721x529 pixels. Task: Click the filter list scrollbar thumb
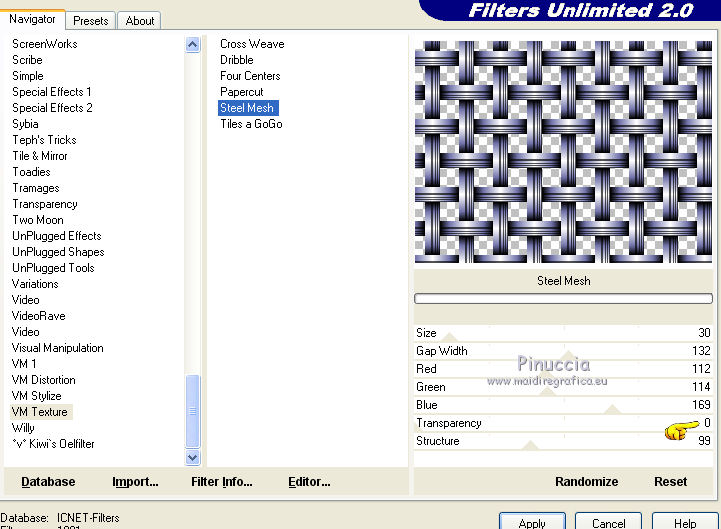193,411
